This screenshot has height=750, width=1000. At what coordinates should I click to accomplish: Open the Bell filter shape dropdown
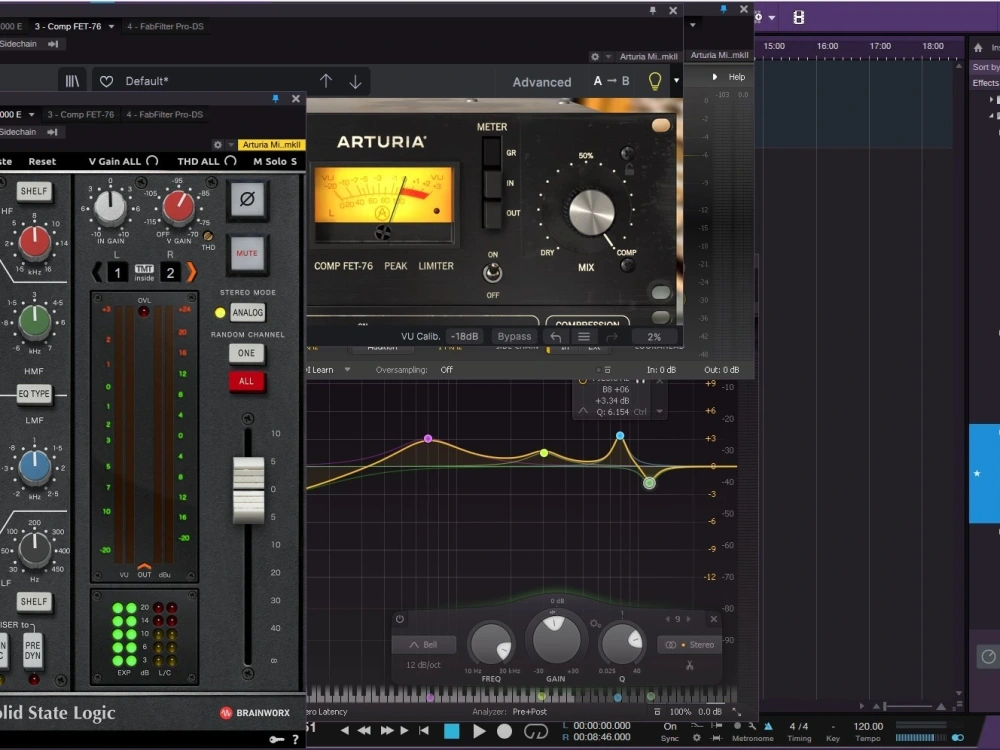(x=423, y=645)
